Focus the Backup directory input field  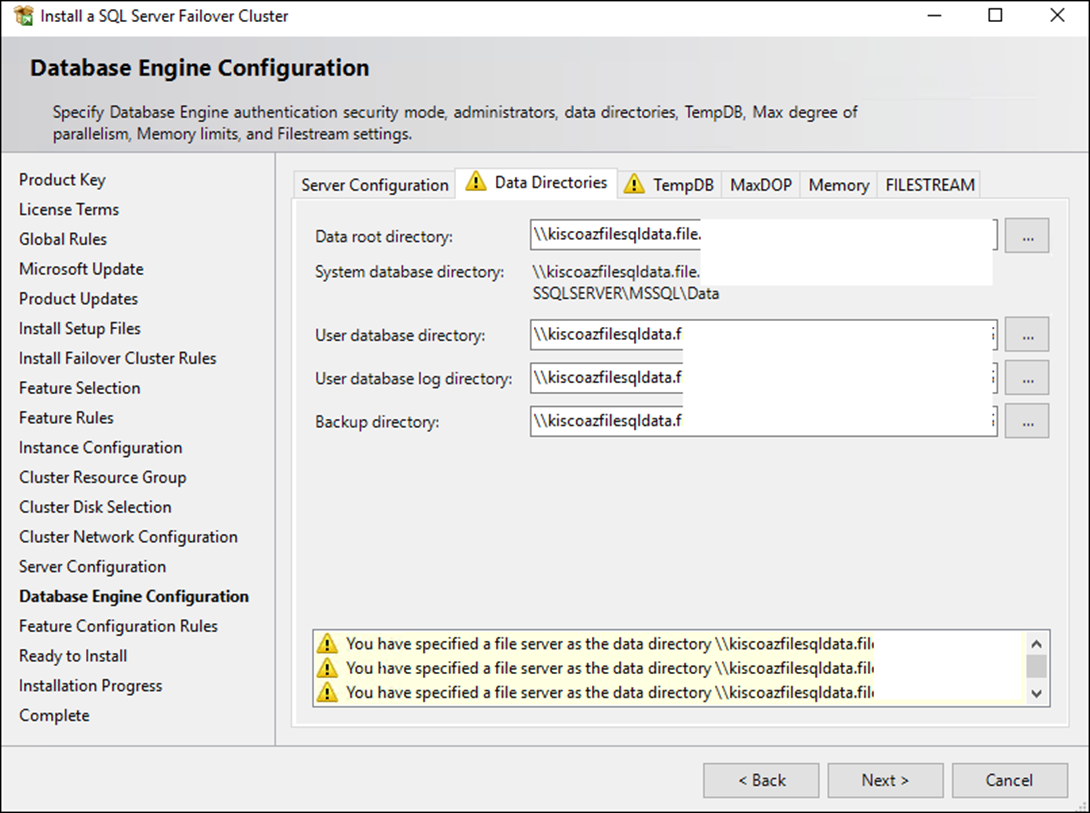[763, 421]
